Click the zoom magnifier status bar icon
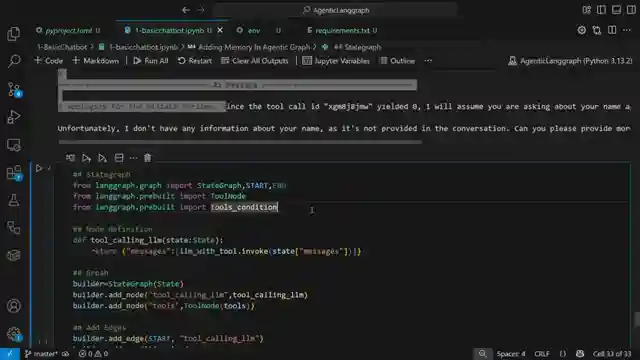The width and height of the screenshot is (640, 360). [x=482, y=354]
